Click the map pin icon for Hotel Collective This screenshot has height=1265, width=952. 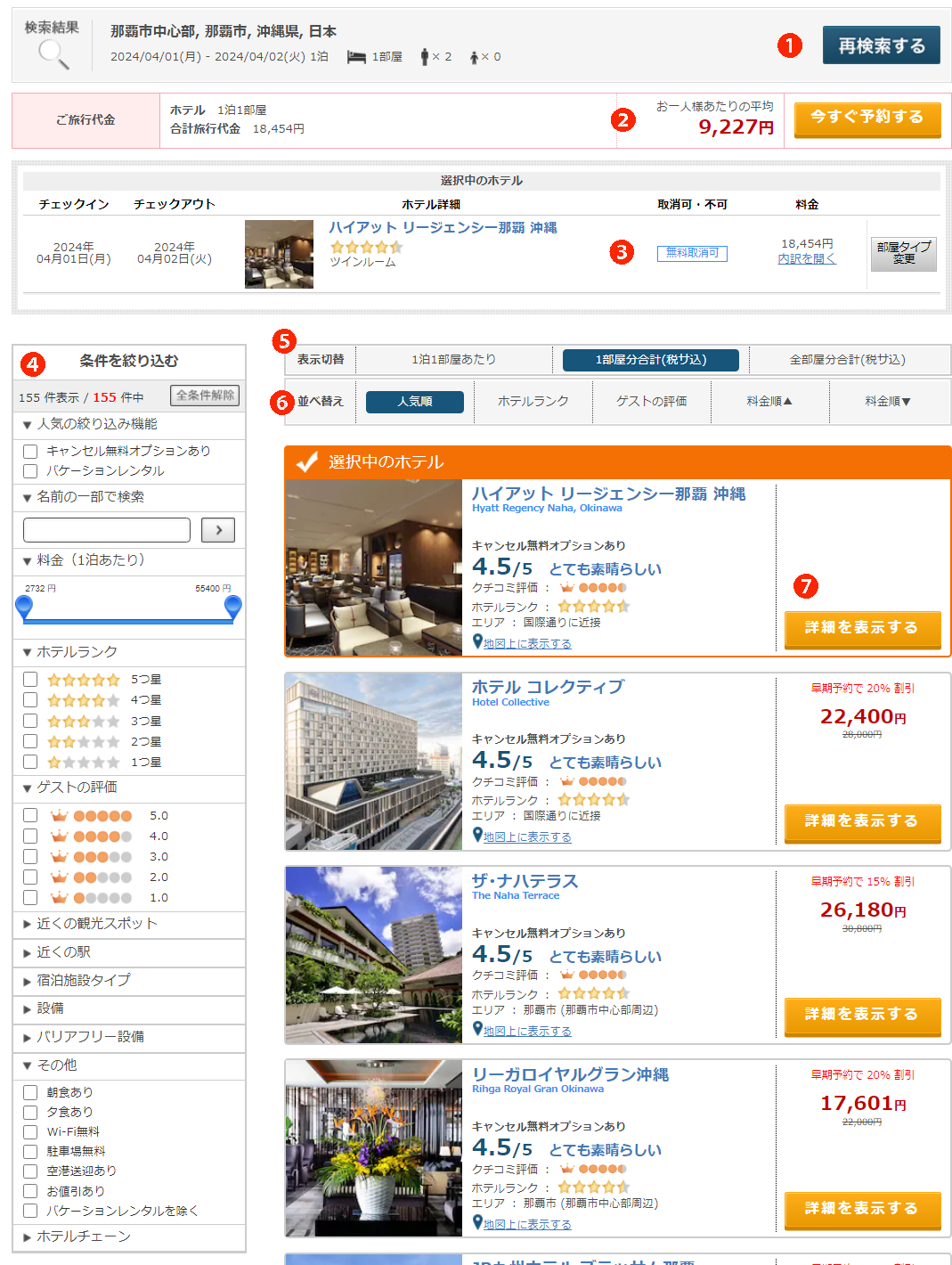[477, 835]
